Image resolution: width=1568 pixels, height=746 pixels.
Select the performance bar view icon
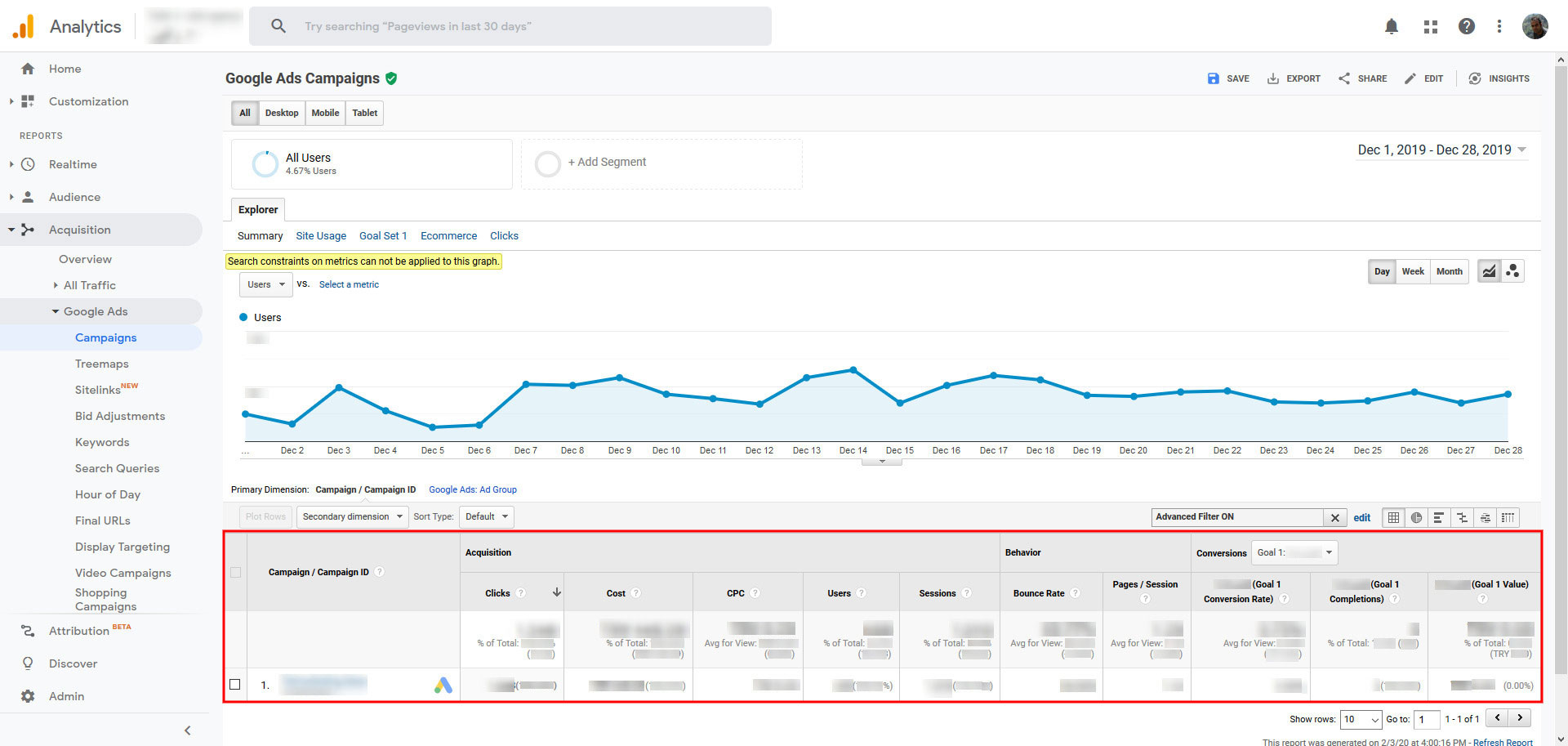(x=1439, y=517)
